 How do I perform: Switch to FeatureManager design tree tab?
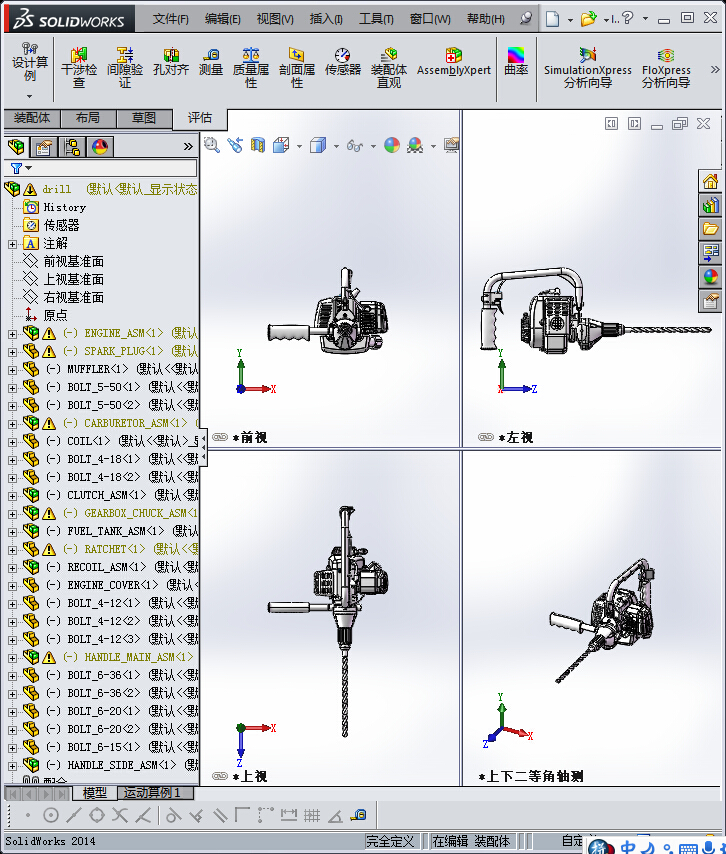point(16,147)
